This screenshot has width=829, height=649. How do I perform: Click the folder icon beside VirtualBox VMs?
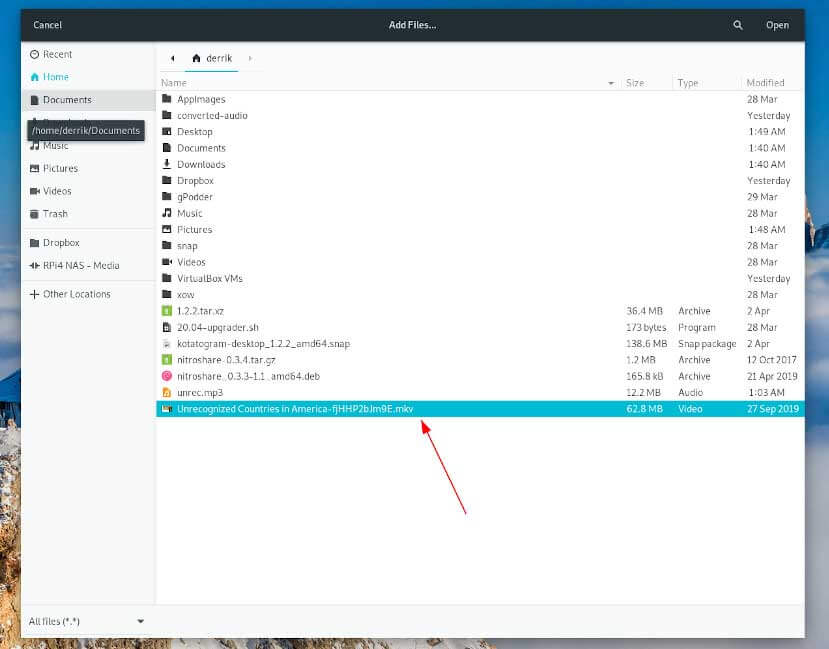coord(167,278)
